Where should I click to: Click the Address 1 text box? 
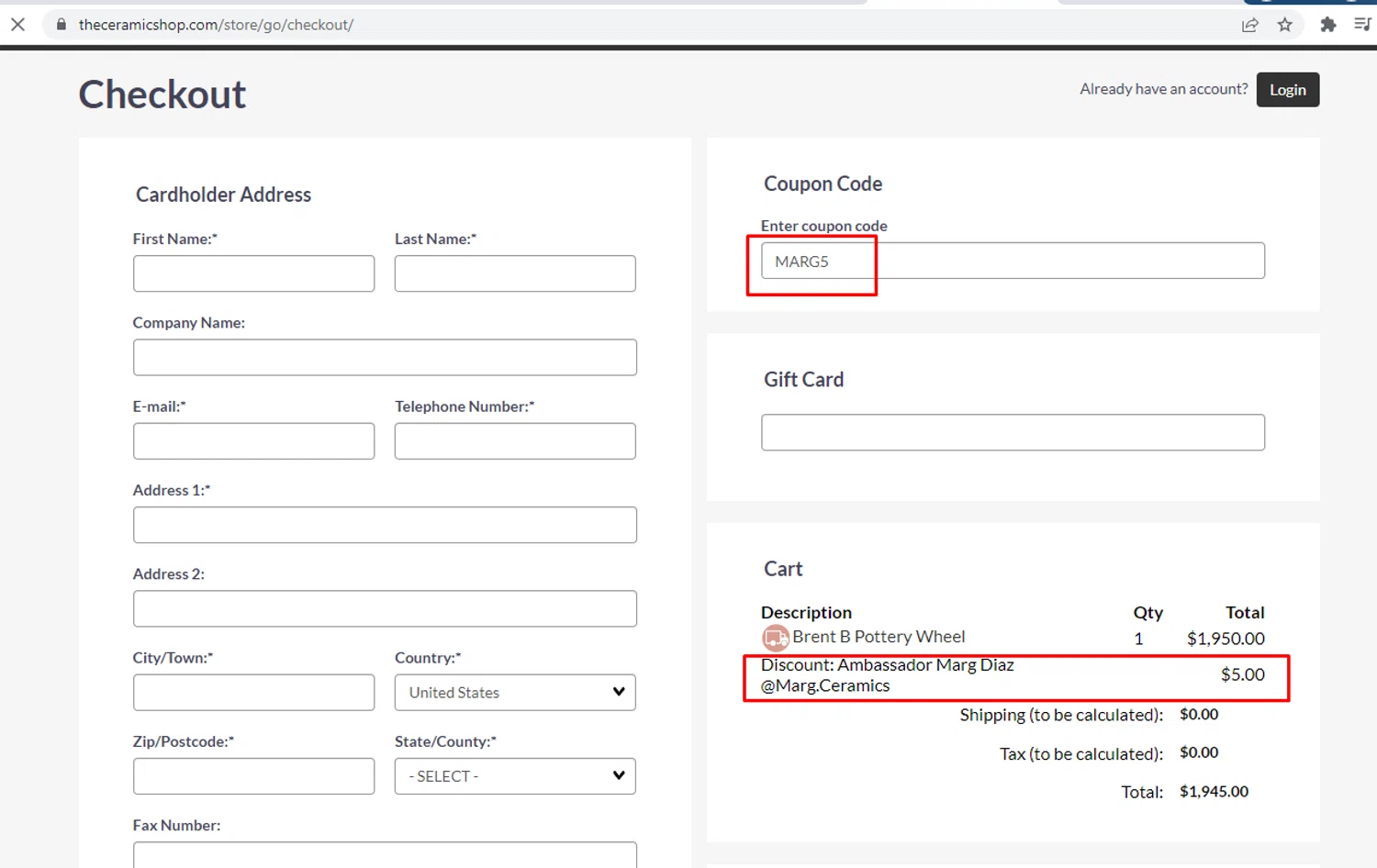point(385,525)
